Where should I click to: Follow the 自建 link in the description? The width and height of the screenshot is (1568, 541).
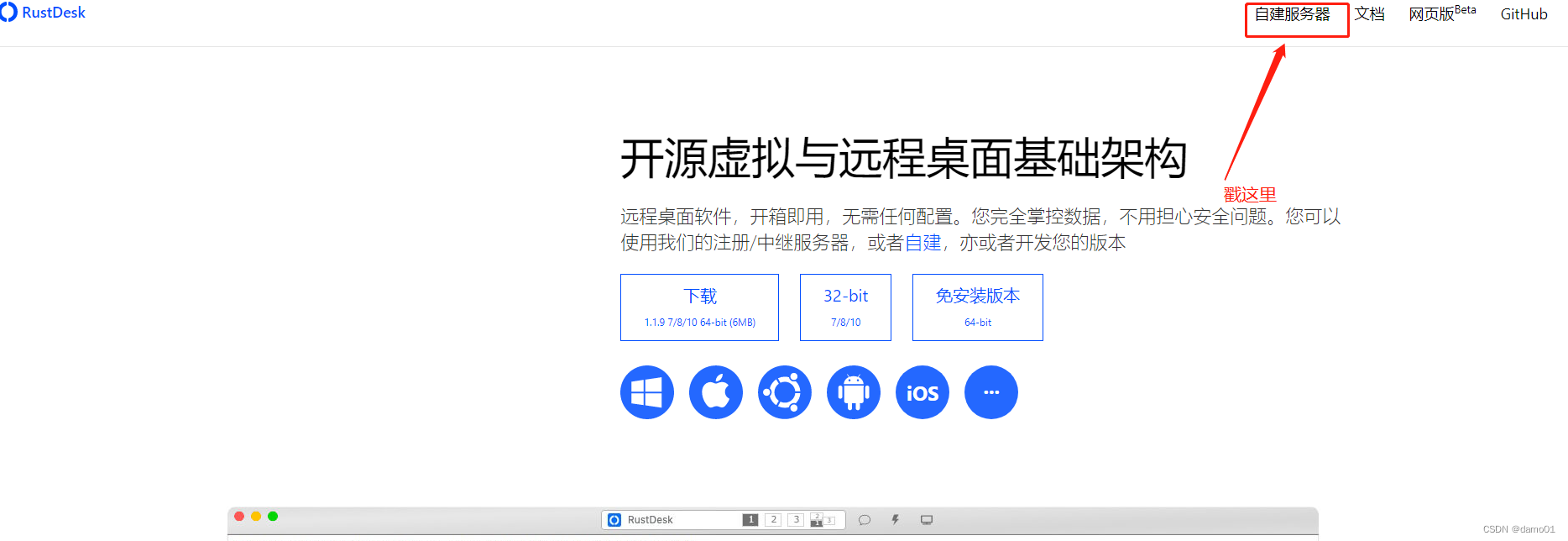point(923,243)
